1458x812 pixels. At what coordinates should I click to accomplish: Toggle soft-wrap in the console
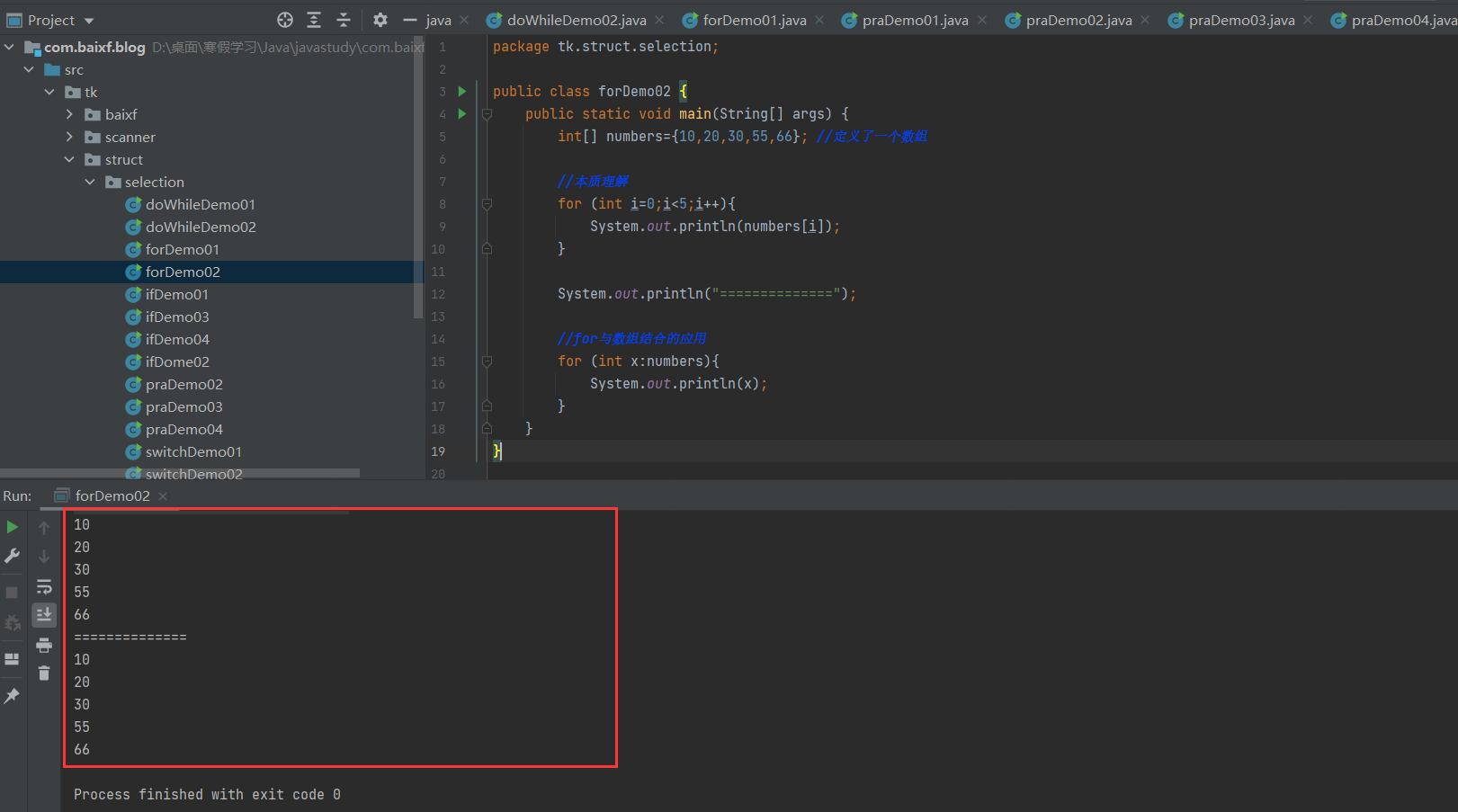44,586
